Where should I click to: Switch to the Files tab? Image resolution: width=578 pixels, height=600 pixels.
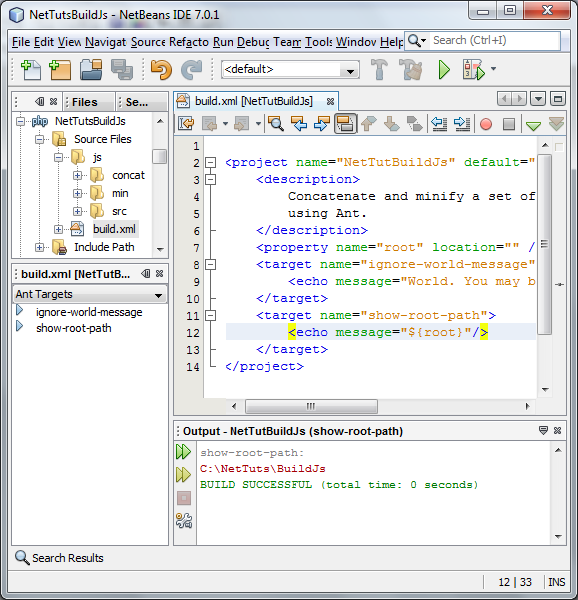click(85, 102)
